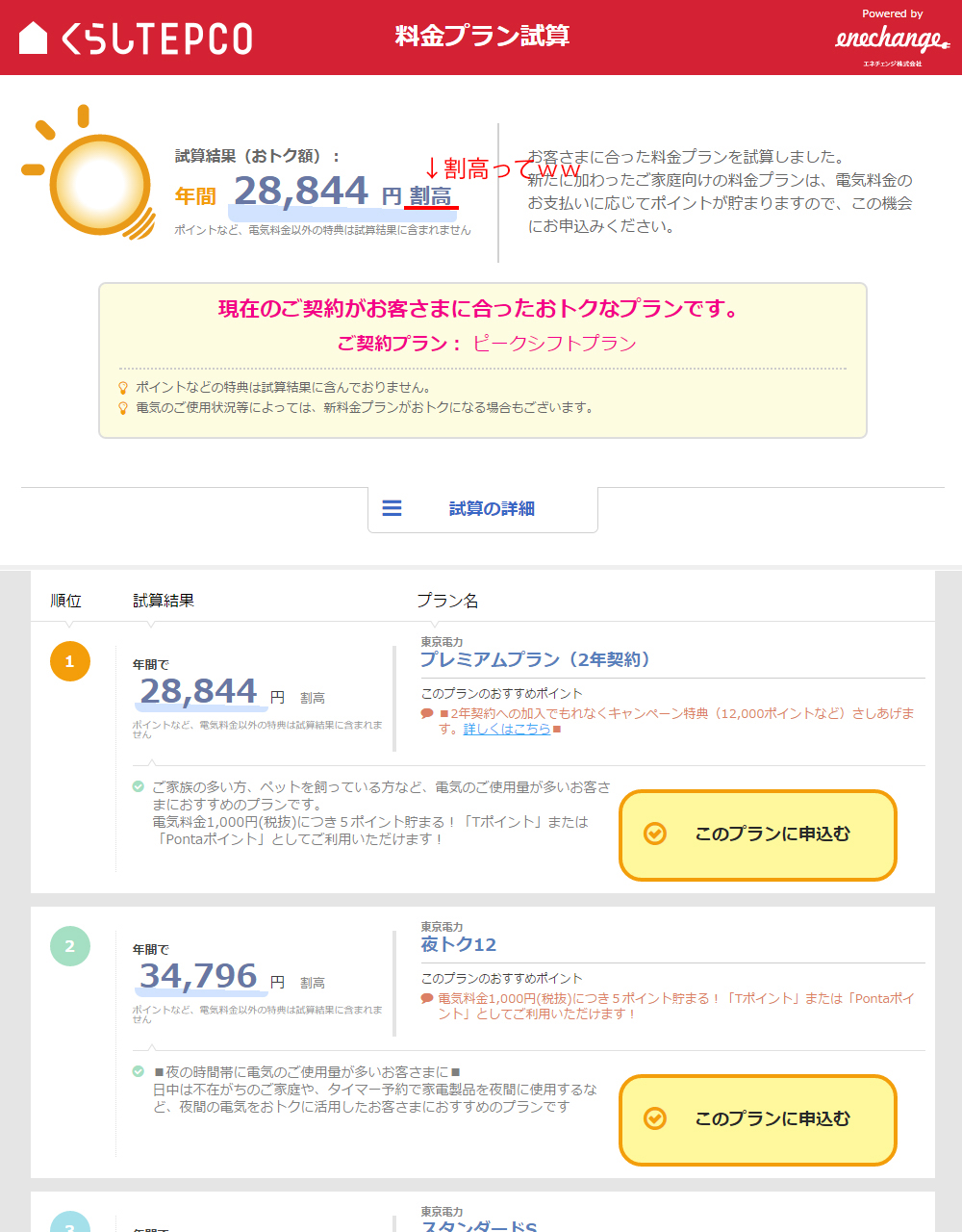Click the green checkmark beside 夜の時間帯 description
Viewport: 962px width, 1232px height.
pos(139,1071)
